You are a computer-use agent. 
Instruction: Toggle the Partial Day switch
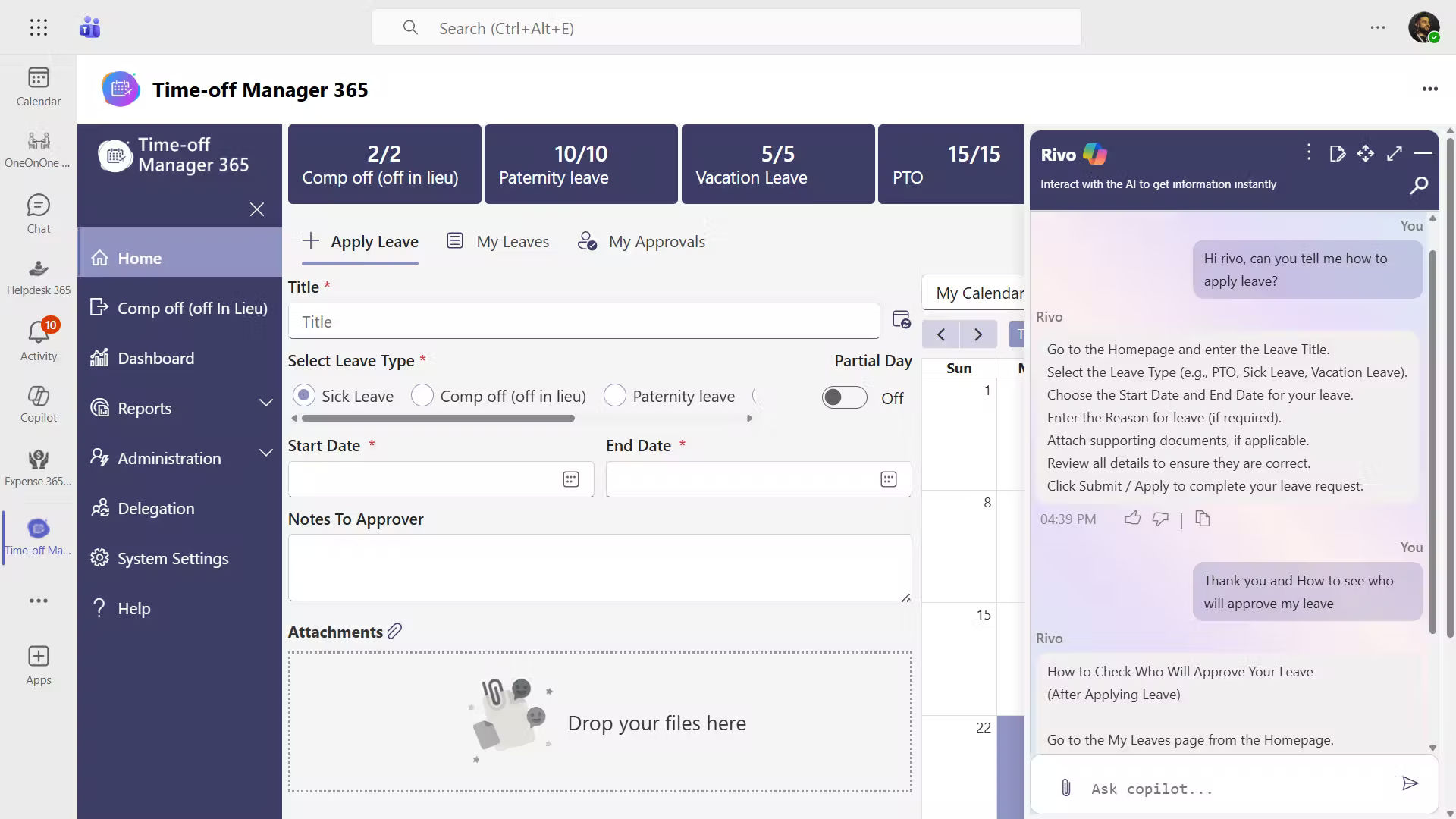coord(844,397)
